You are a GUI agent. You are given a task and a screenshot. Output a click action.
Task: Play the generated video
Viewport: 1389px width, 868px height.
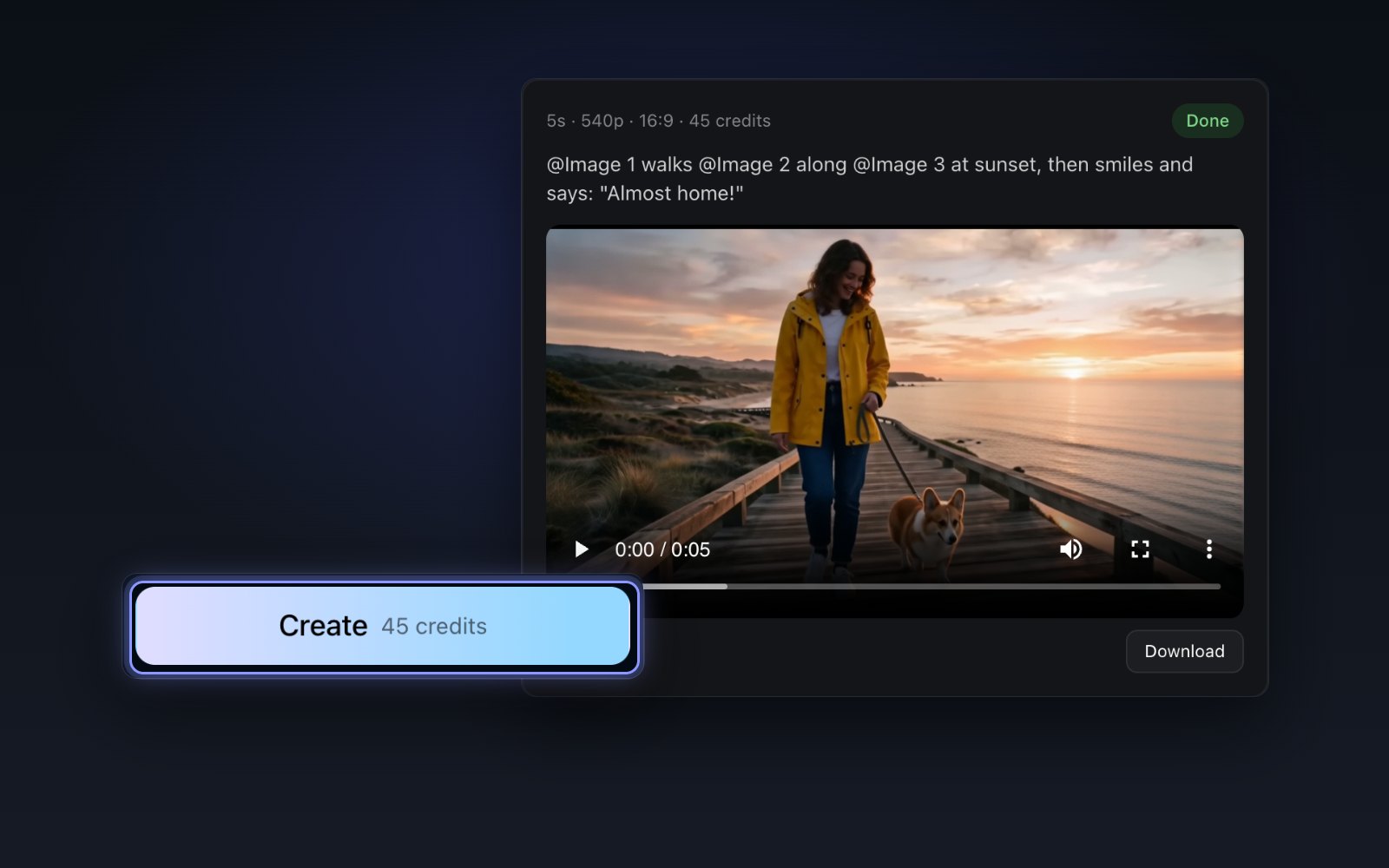click(582, 549)
